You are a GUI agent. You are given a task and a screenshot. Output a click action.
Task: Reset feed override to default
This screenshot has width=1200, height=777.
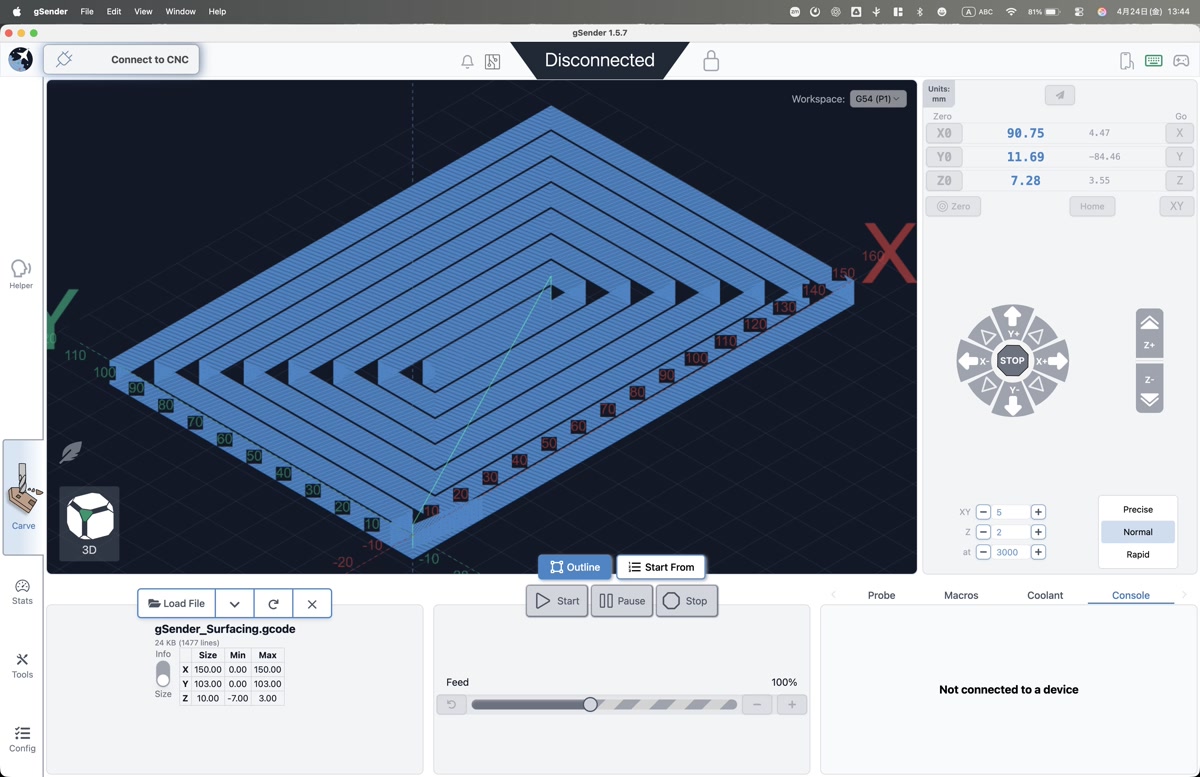point(451,705)
